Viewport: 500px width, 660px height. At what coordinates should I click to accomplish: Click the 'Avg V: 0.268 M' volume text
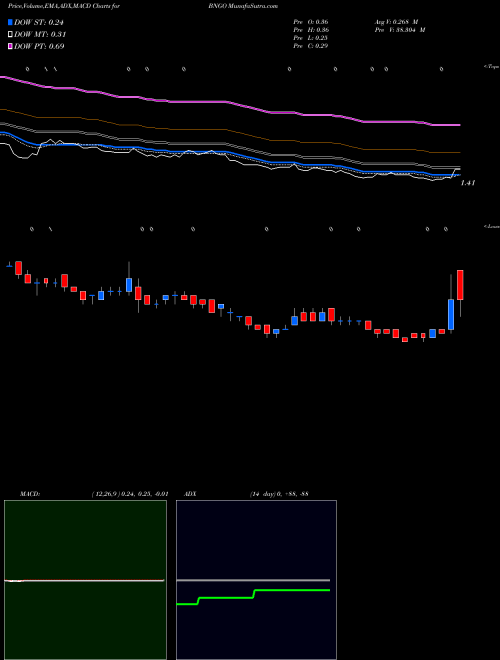[x=396, y=22]
